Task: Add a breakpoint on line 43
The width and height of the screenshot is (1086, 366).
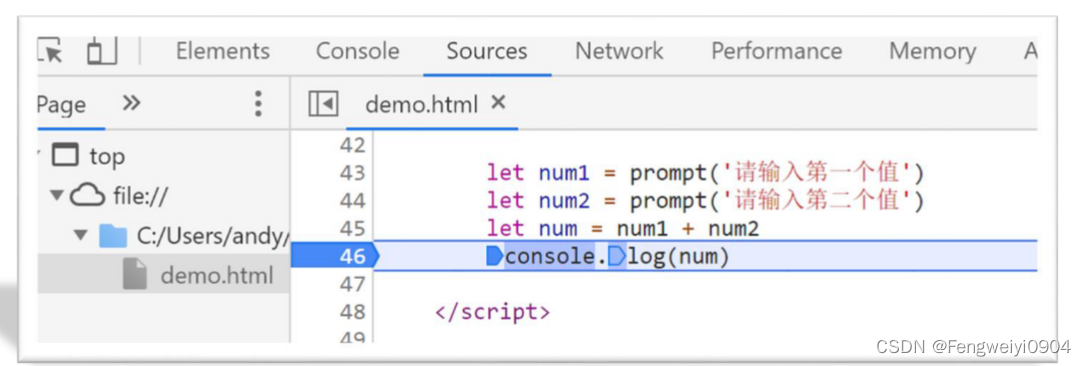Action: 353,173
